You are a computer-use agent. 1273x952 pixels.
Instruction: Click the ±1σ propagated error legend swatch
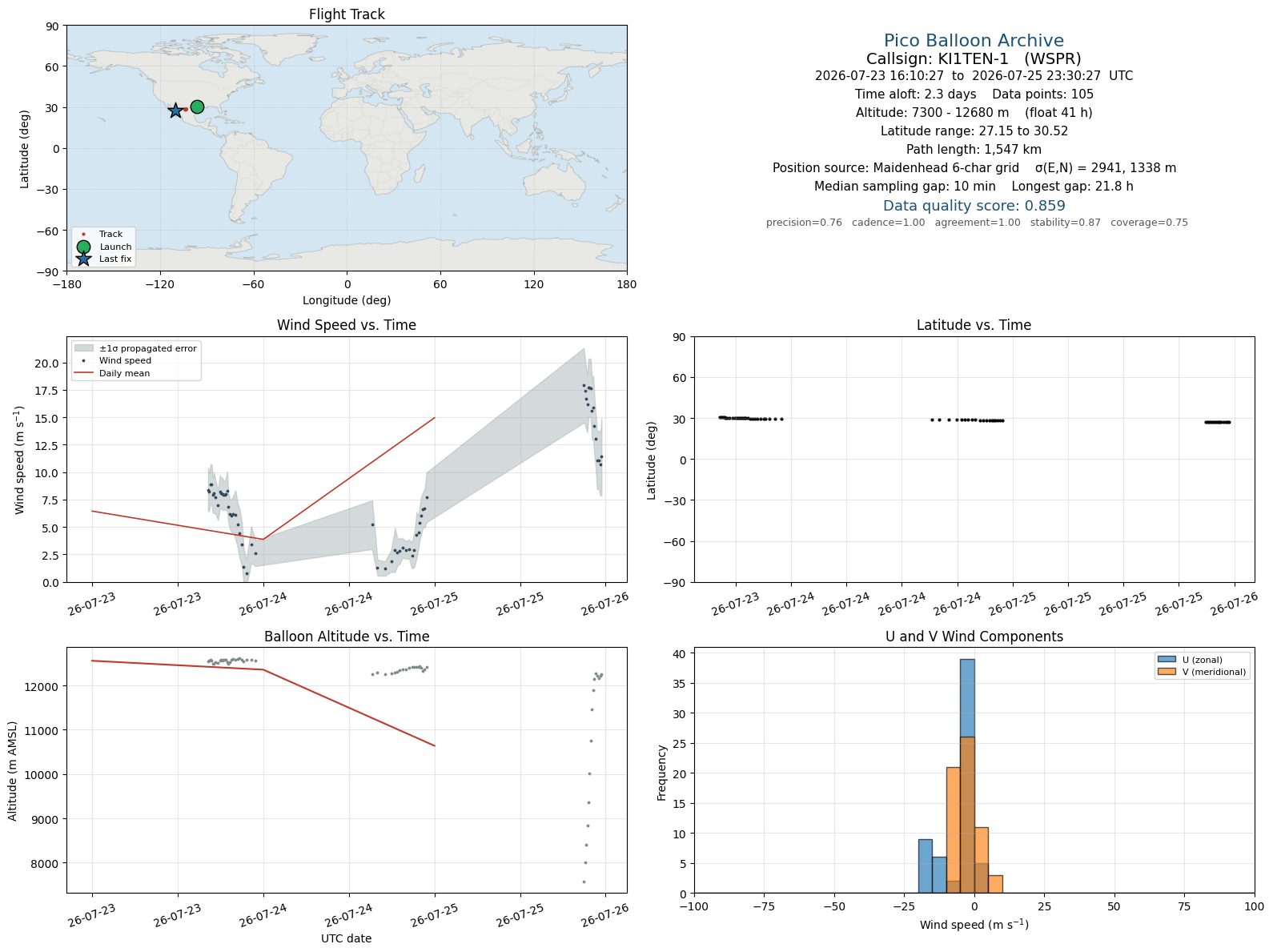tap(84, 348)
